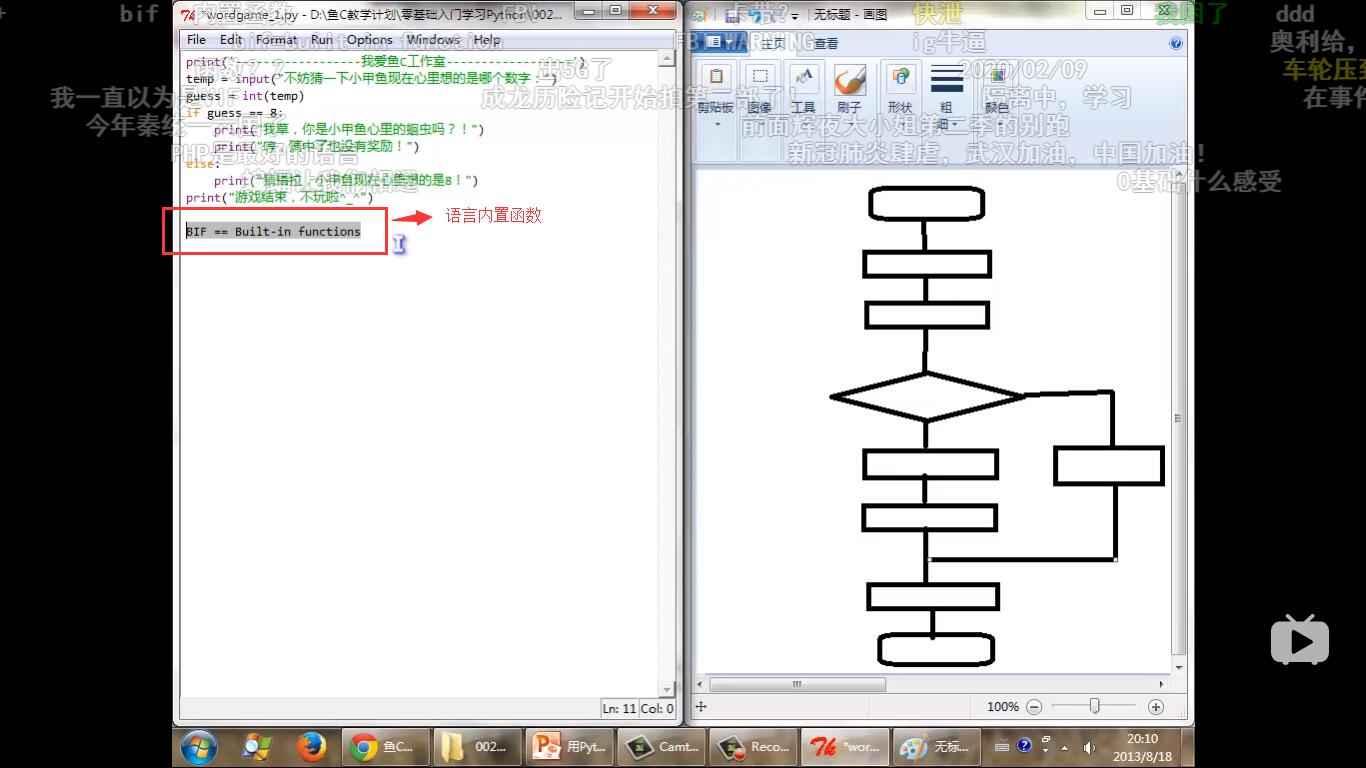1366x768 pixels.
Task: Open the Shapes (形状) gallery
Action: tap(900, 90)
